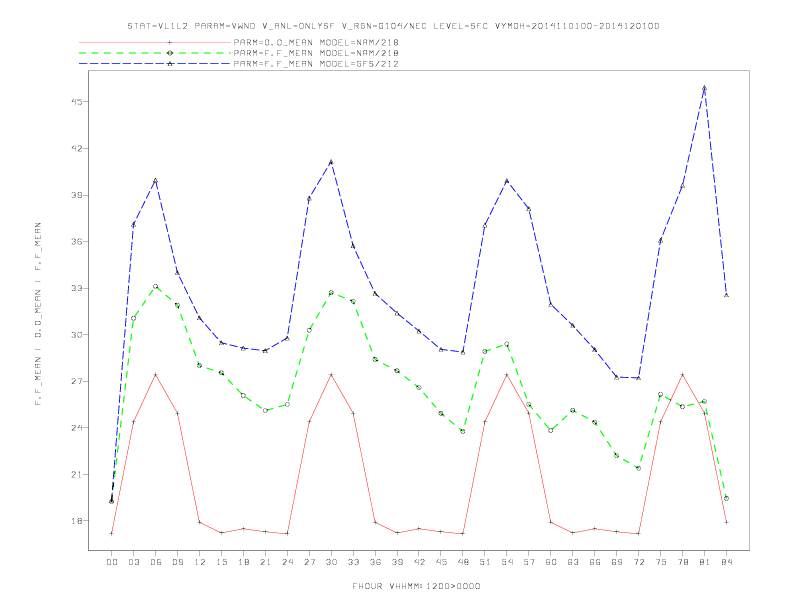
Task: Click the plus marker in the legend
Action: [170, 42]
